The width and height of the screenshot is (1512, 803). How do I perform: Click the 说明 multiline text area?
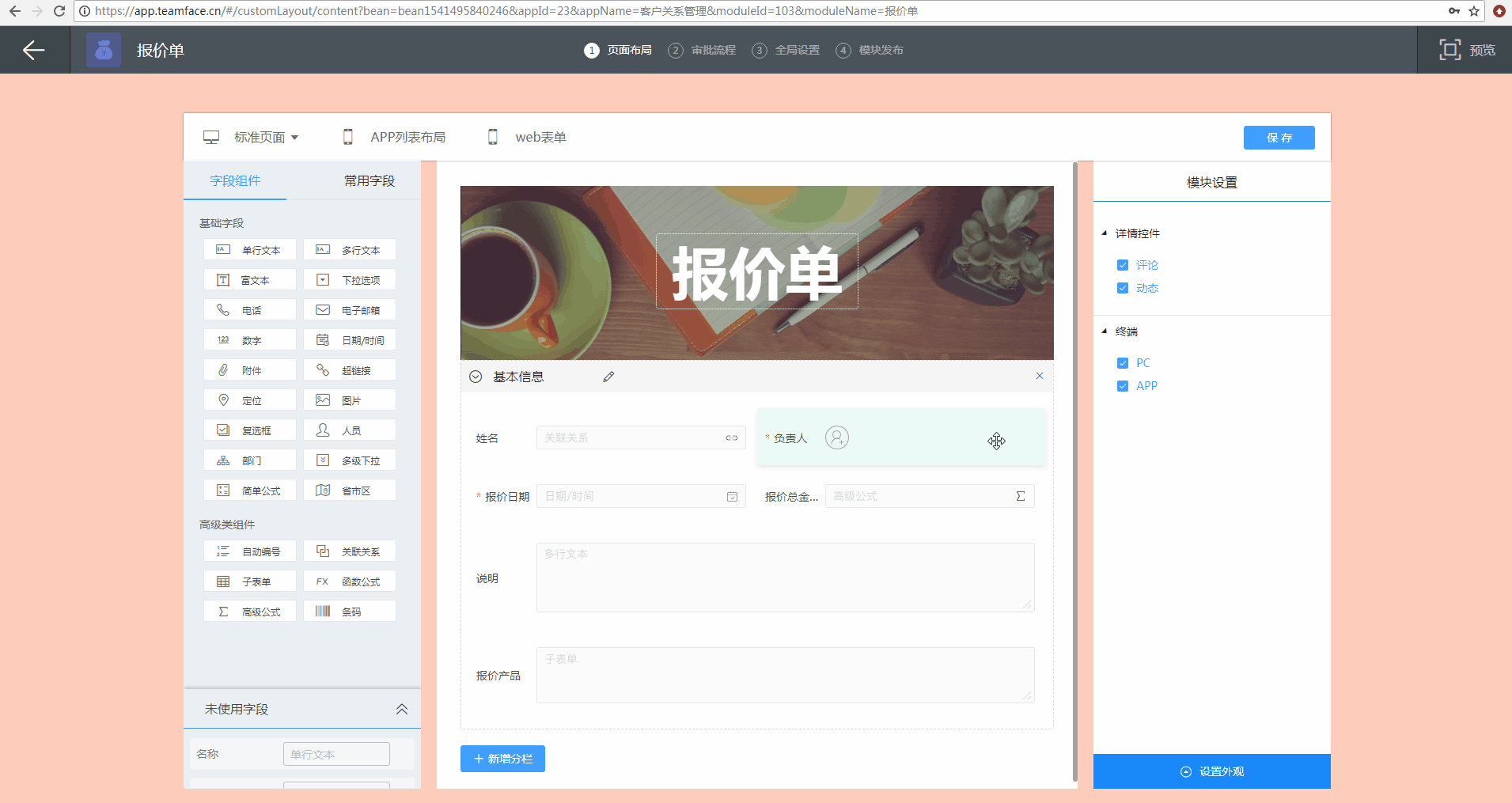pyautogui.click(x=786, y=578)
